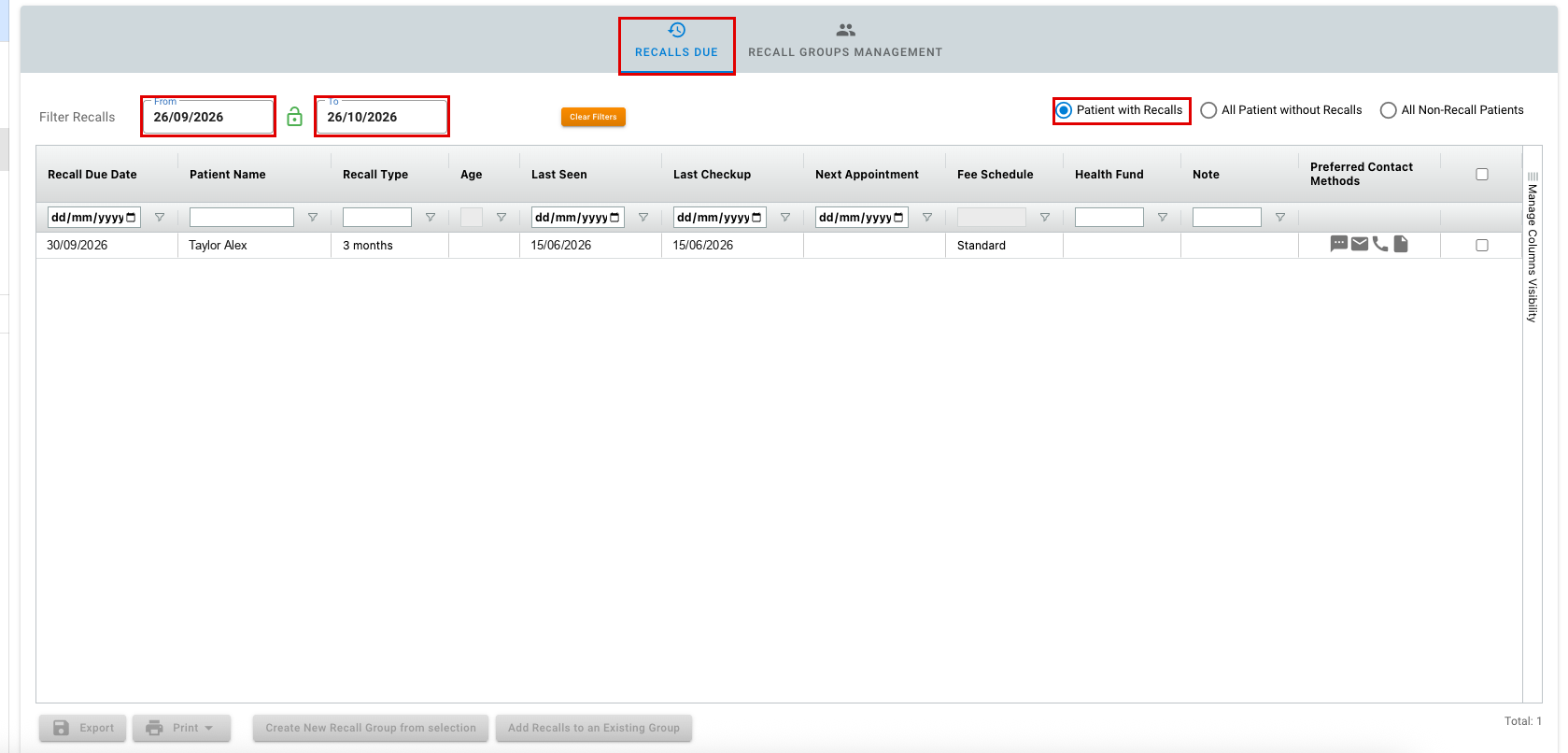
Task: Open filter menu for Last Checkup column
Action: (785, 218)
